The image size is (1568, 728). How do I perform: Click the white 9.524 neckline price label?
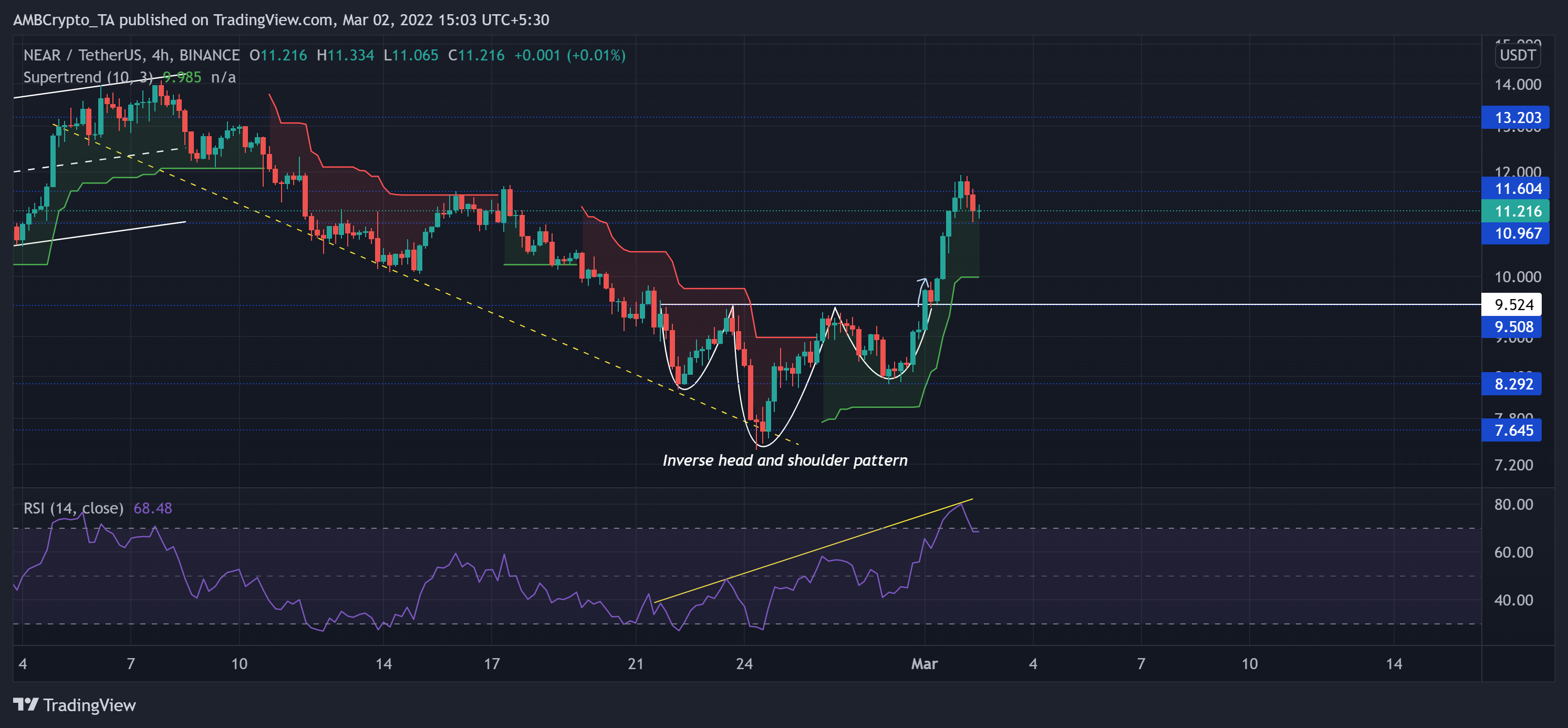point(1511,304)
